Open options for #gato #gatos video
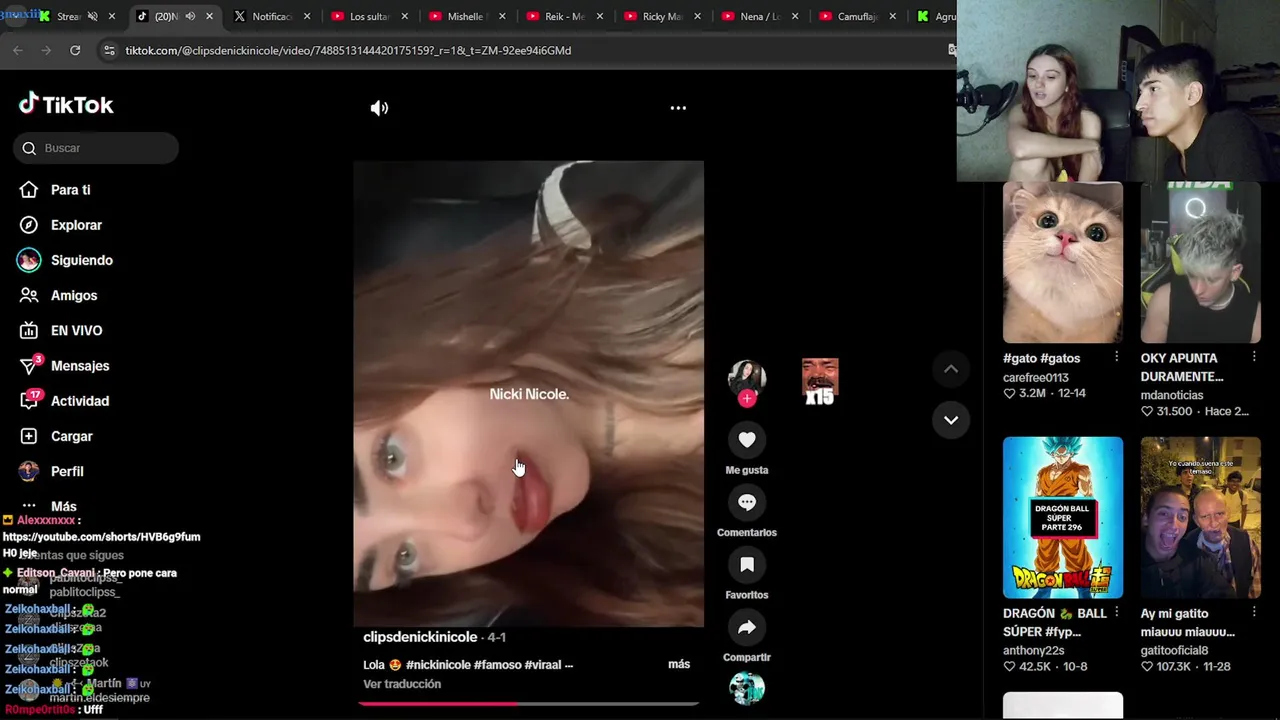The image size is (1280, 720). point(1116,358)
